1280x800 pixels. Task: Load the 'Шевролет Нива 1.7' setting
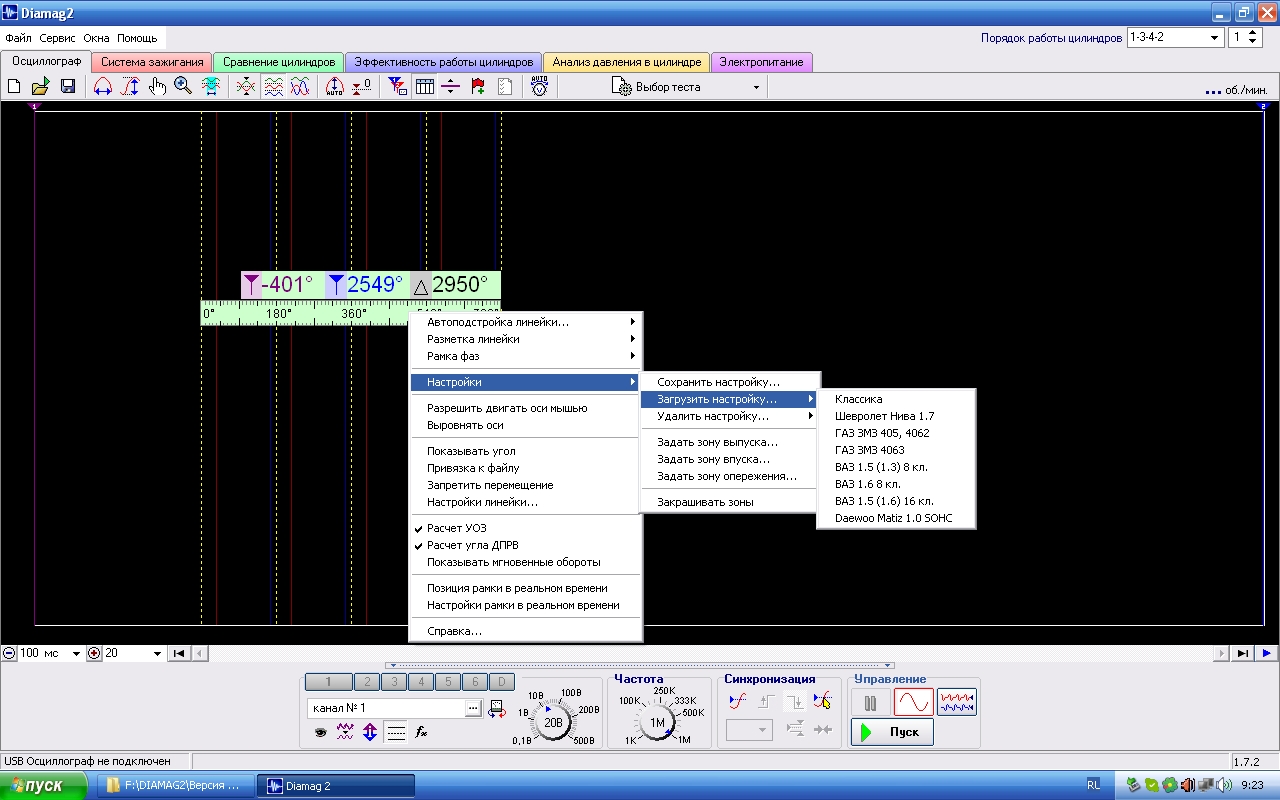click(895, 416)
